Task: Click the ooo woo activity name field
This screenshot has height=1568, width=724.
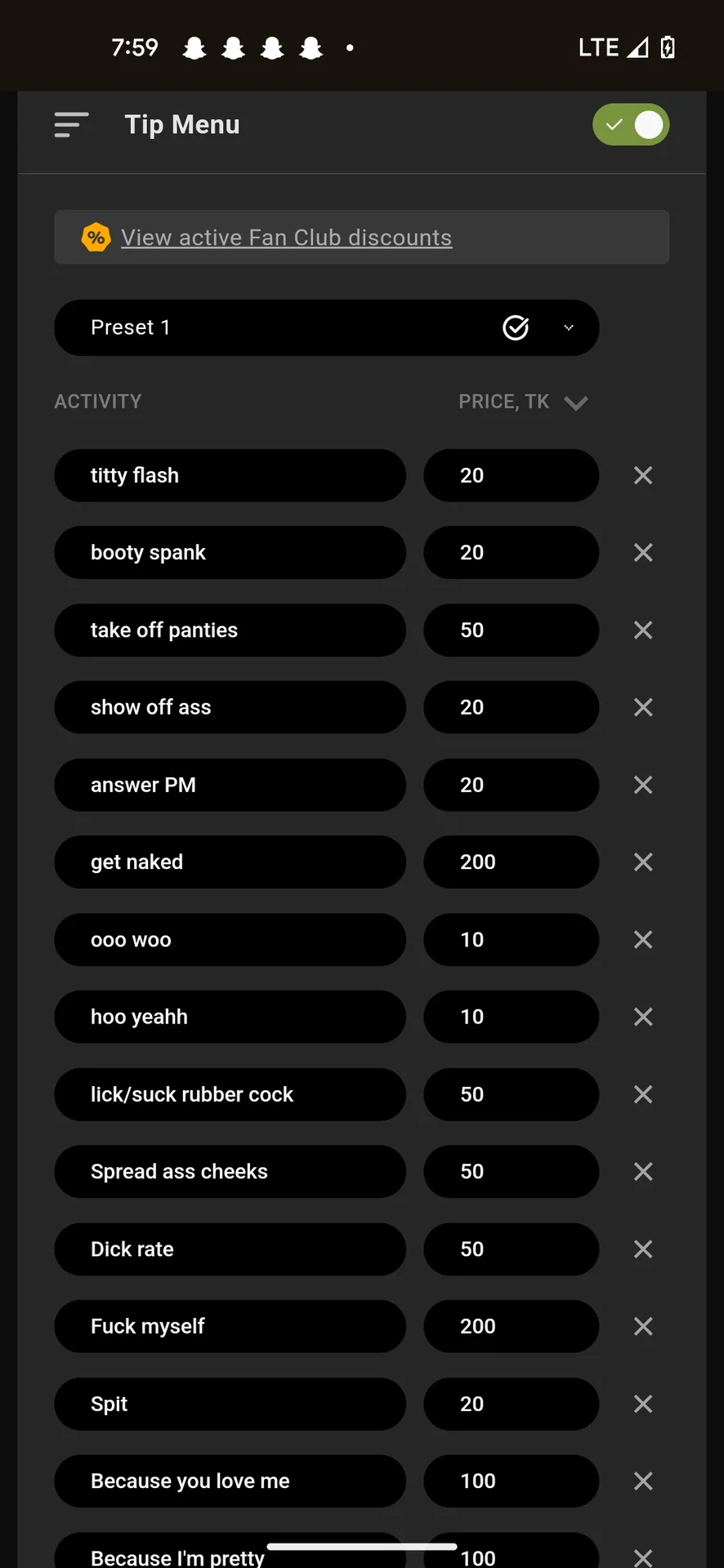Action: 230,940
